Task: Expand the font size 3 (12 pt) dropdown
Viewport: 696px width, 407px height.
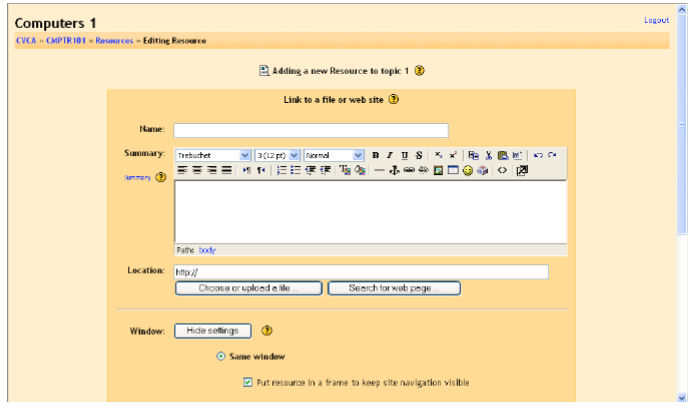Action: point(277,155)
